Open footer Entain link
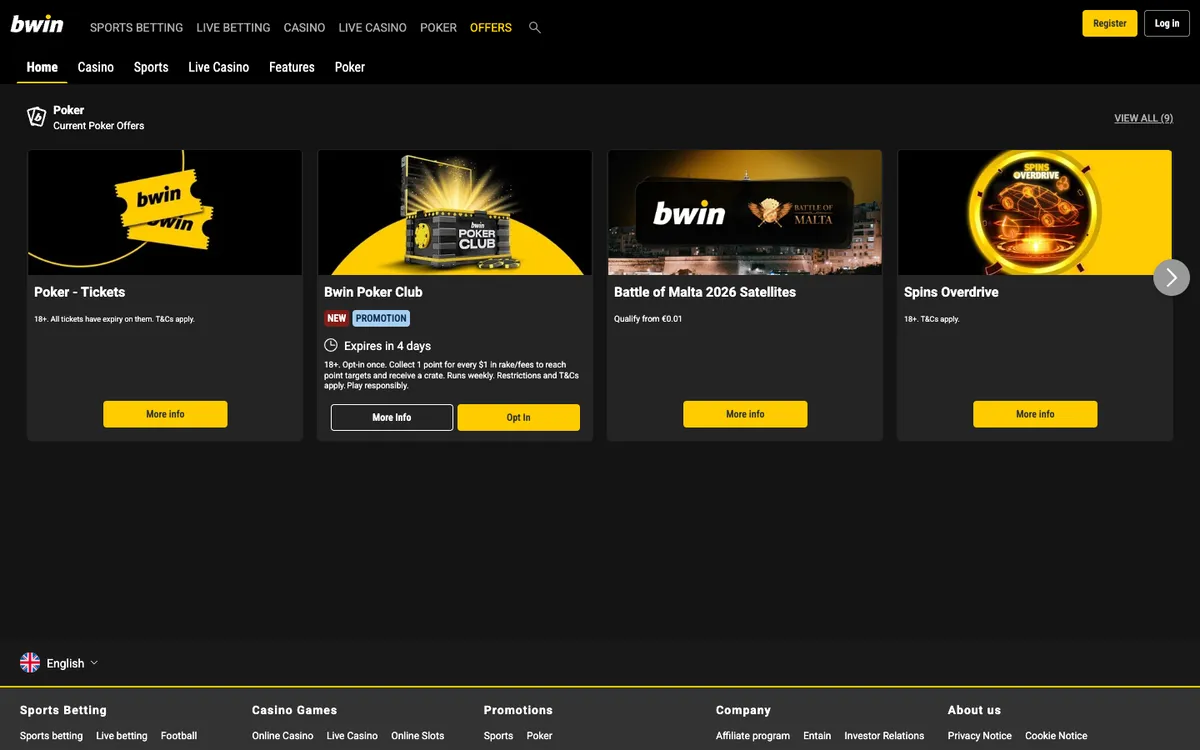Image resolution: width=1200 pixels, height=750 pixels. (x=817, y=736)
